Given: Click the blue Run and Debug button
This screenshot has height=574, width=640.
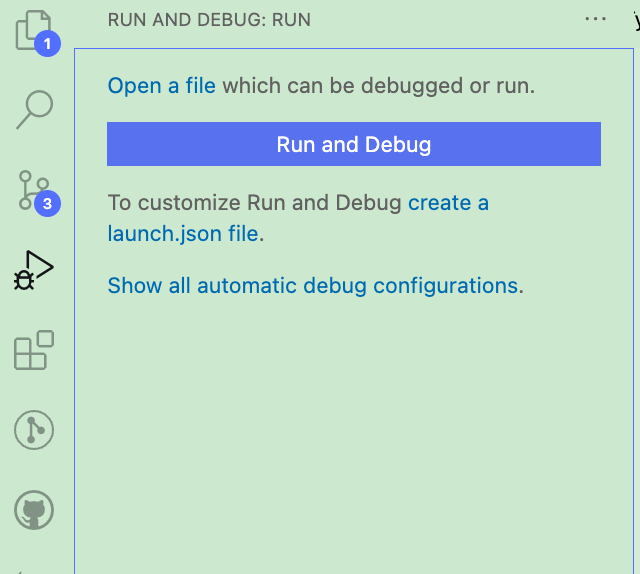Looking at the screenshot, I should click(354, 144).
